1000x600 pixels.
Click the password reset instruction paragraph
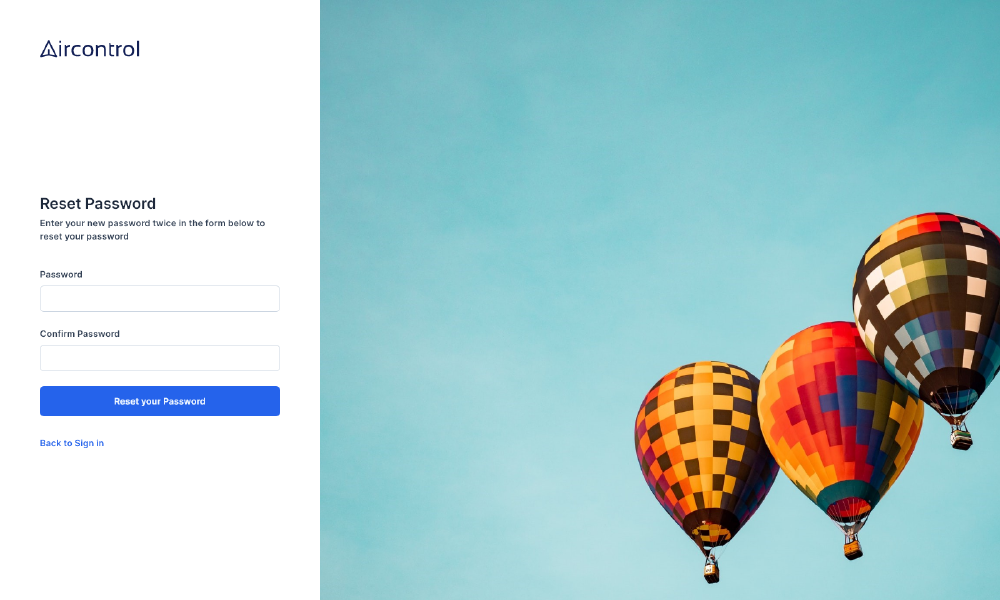pyautogui.click(x=152, y=230)
